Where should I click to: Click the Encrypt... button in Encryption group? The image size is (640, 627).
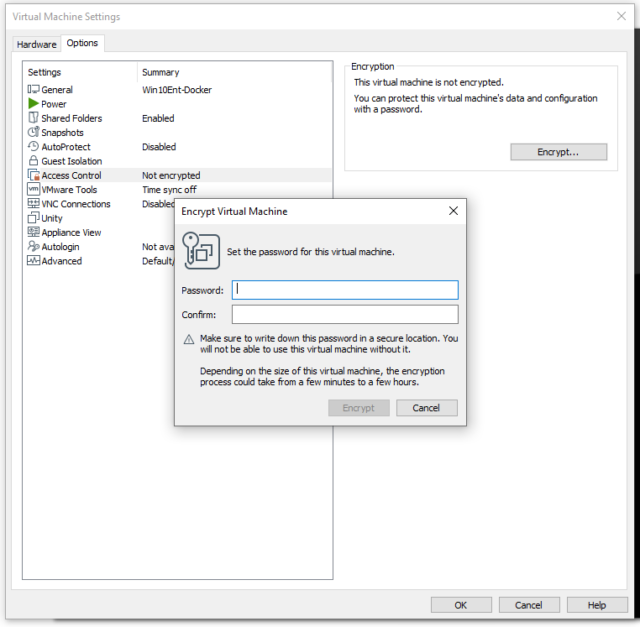click(558, 152)
